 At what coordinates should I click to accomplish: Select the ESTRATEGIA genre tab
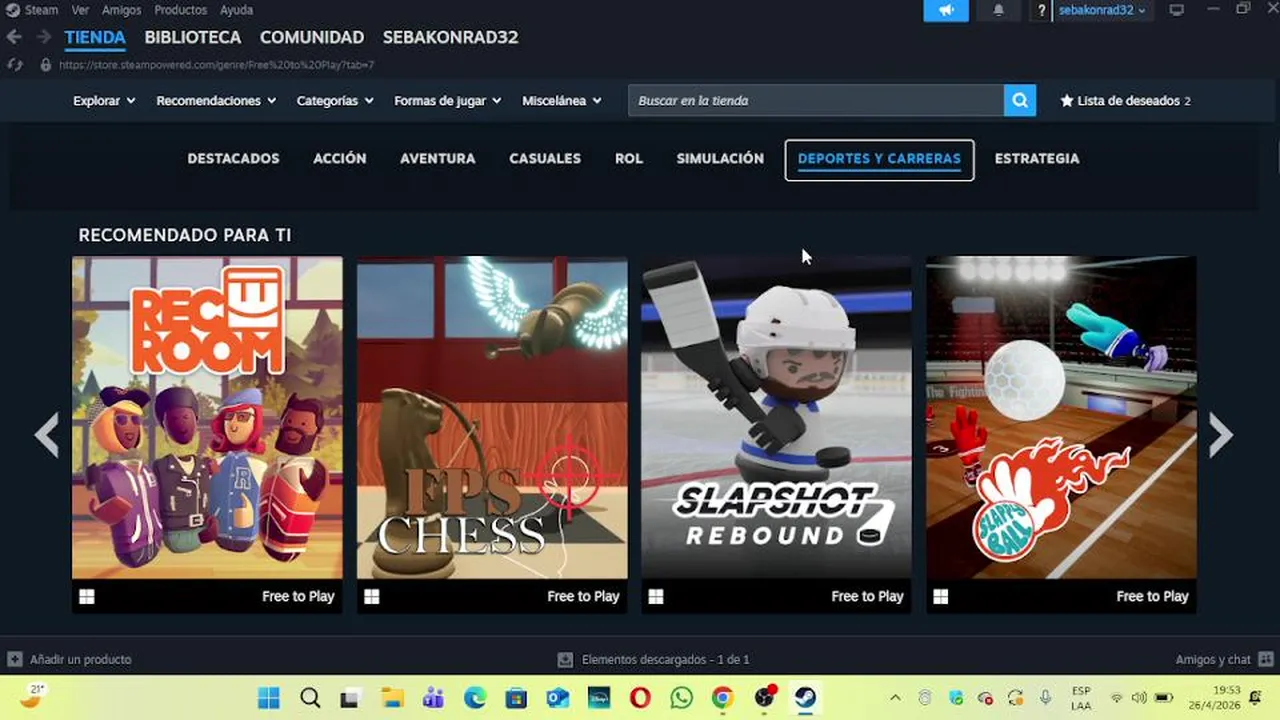click(x=1037, y=158)
